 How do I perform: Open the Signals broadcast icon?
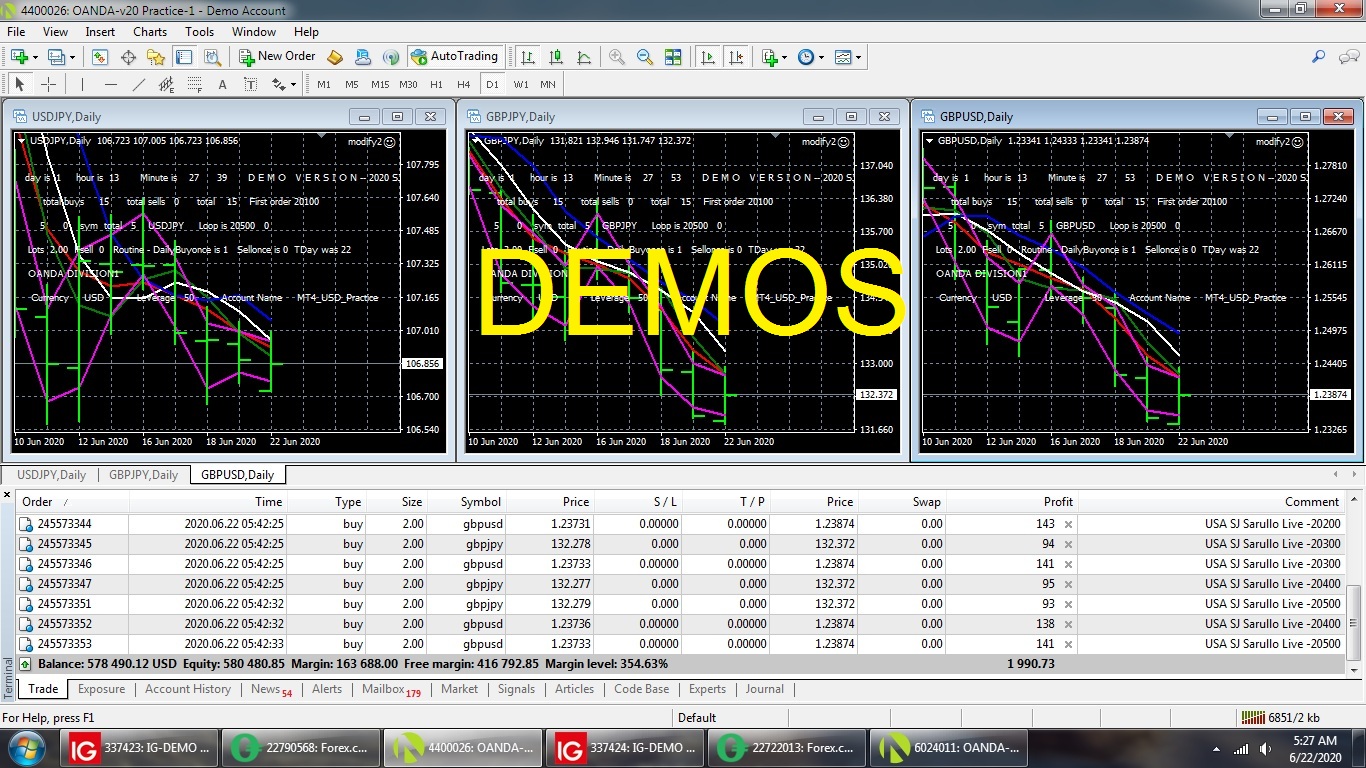[x=391, y=57]
